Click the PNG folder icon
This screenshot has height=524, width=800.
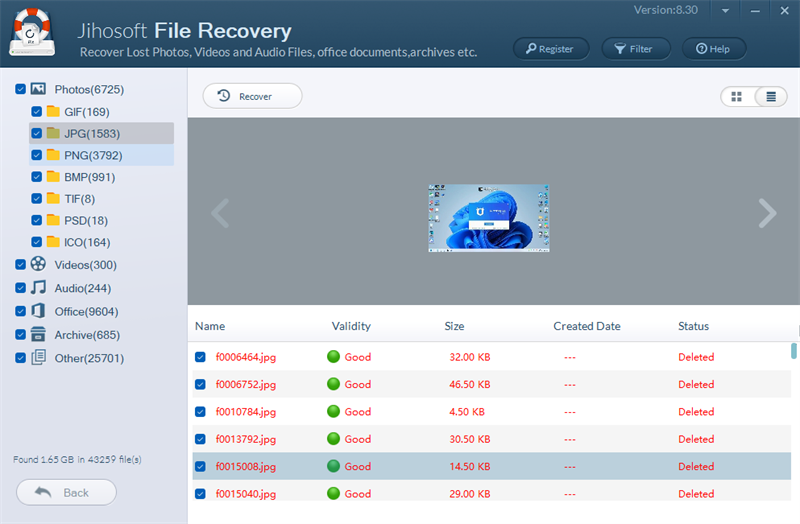click(x=53, y=155)
